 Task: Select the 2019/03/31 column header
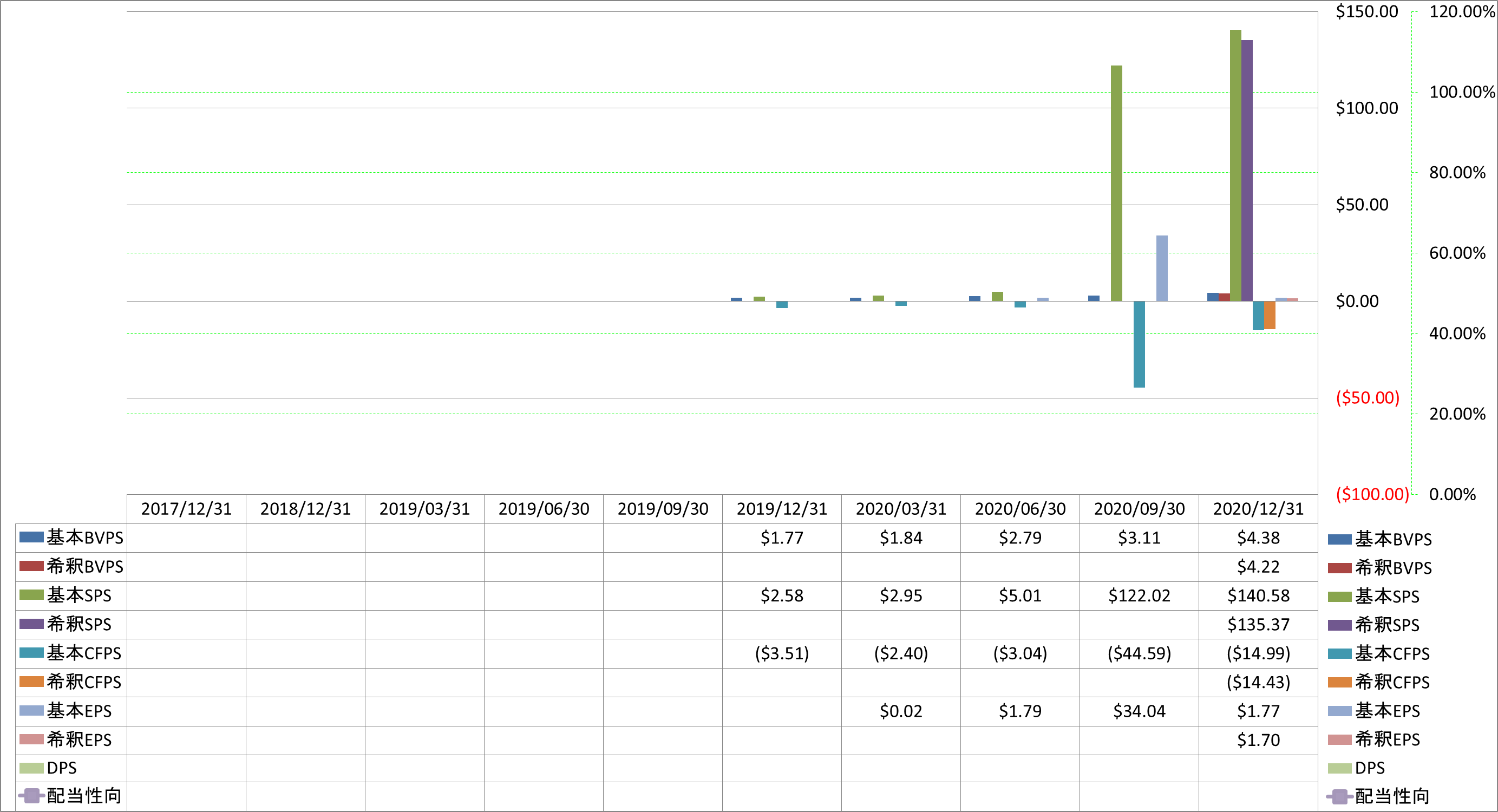click(x=425, y=509)
